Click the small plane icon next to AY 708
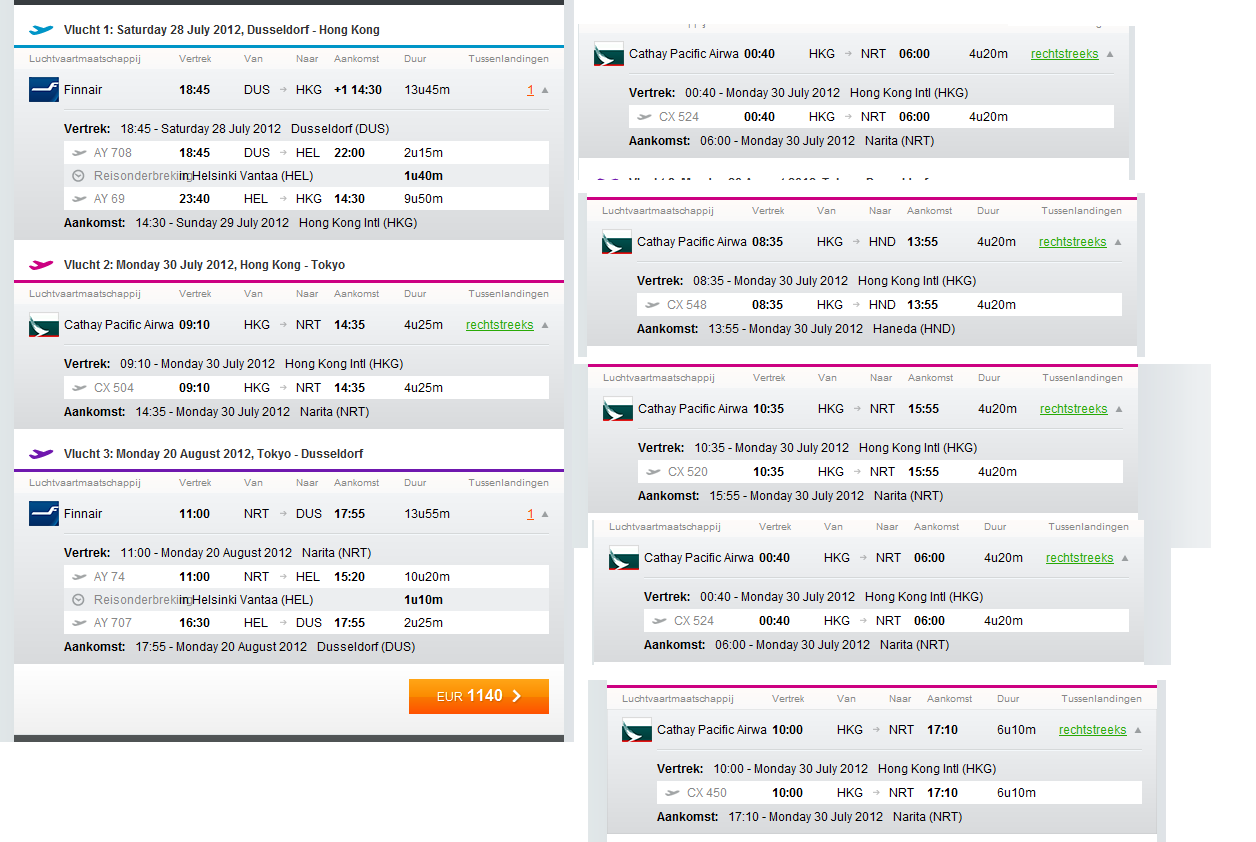The height and width of the screenshot is (842, 1256). coord(79,153)
